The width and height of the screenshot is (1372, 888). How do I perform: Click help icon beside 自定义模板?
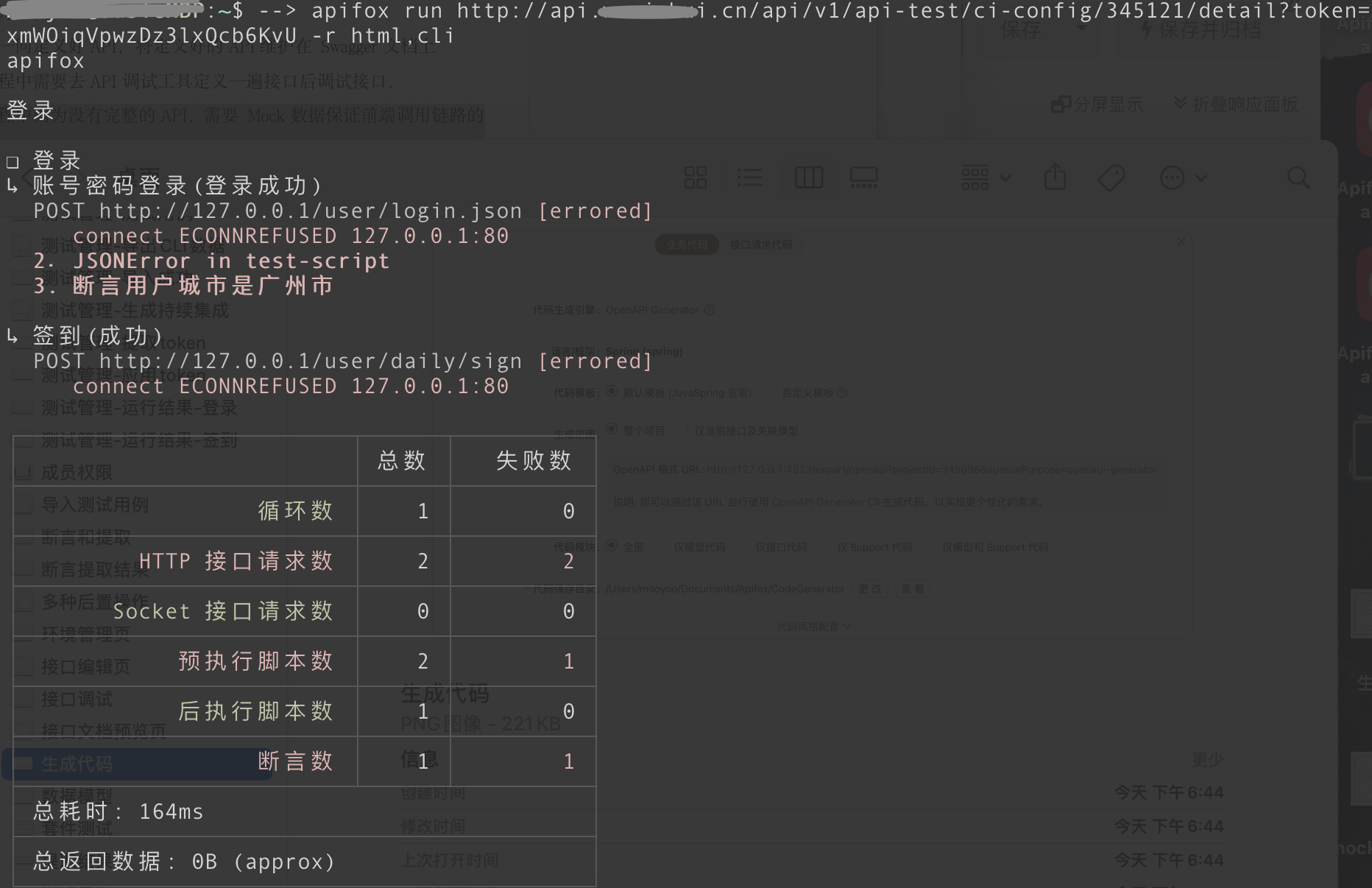[x=842, y=393]
